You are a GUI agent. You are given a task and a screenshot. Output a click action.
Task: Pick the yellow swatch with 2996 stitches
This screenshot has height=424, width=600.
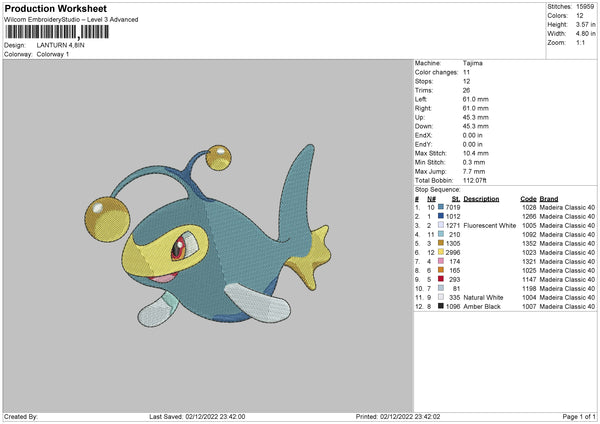coord(441,253)
